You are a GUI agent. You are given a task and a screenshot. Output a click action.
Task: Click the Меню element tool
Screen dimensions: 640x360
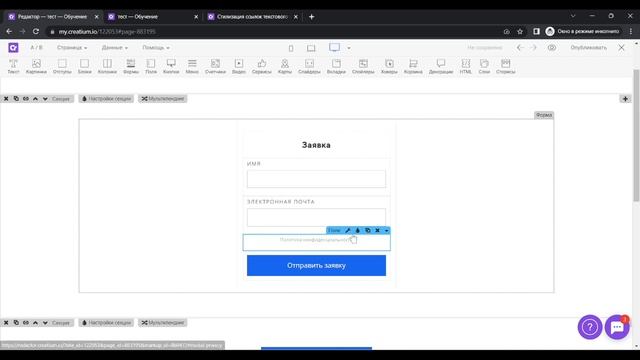tap(192, 66)
